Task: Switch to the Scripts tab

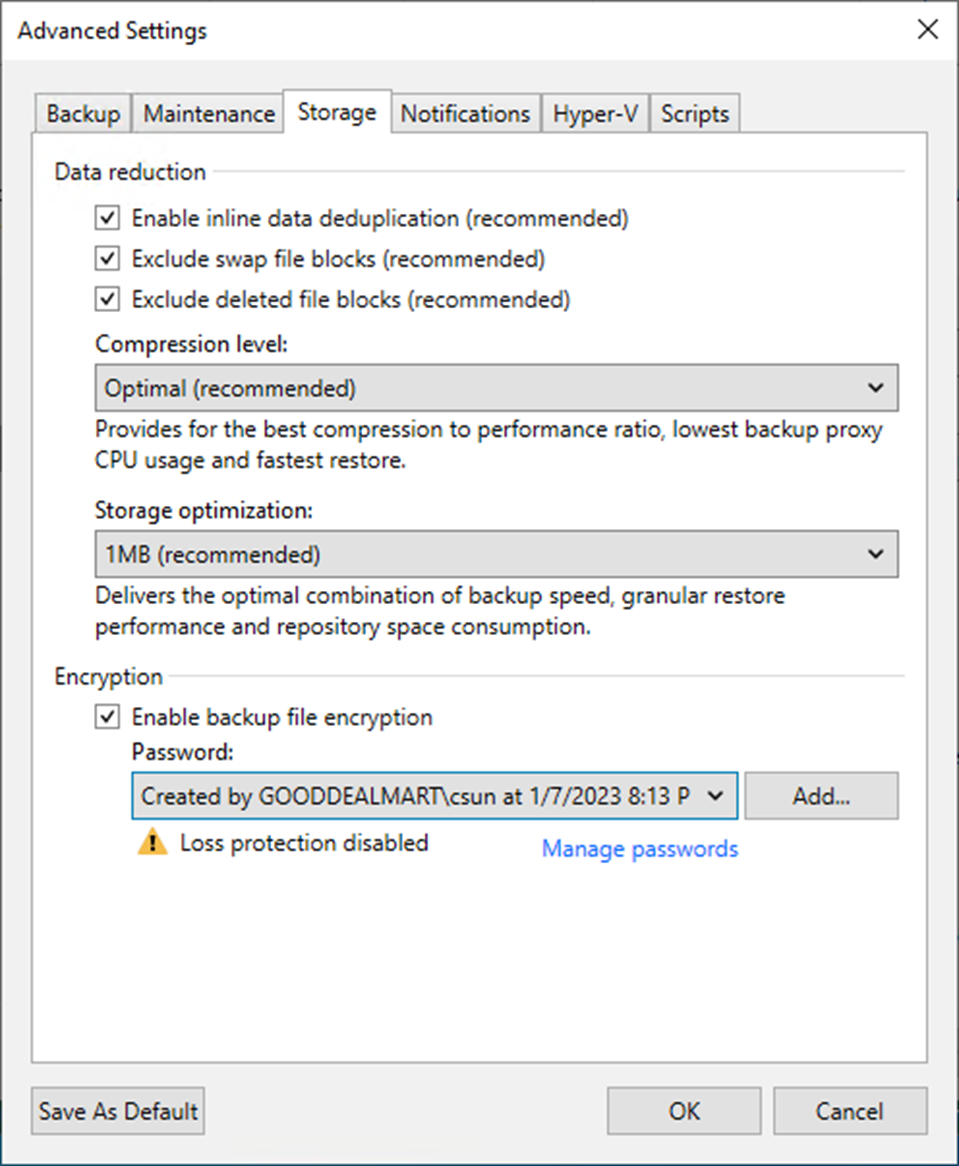Action: click(695, 114)
